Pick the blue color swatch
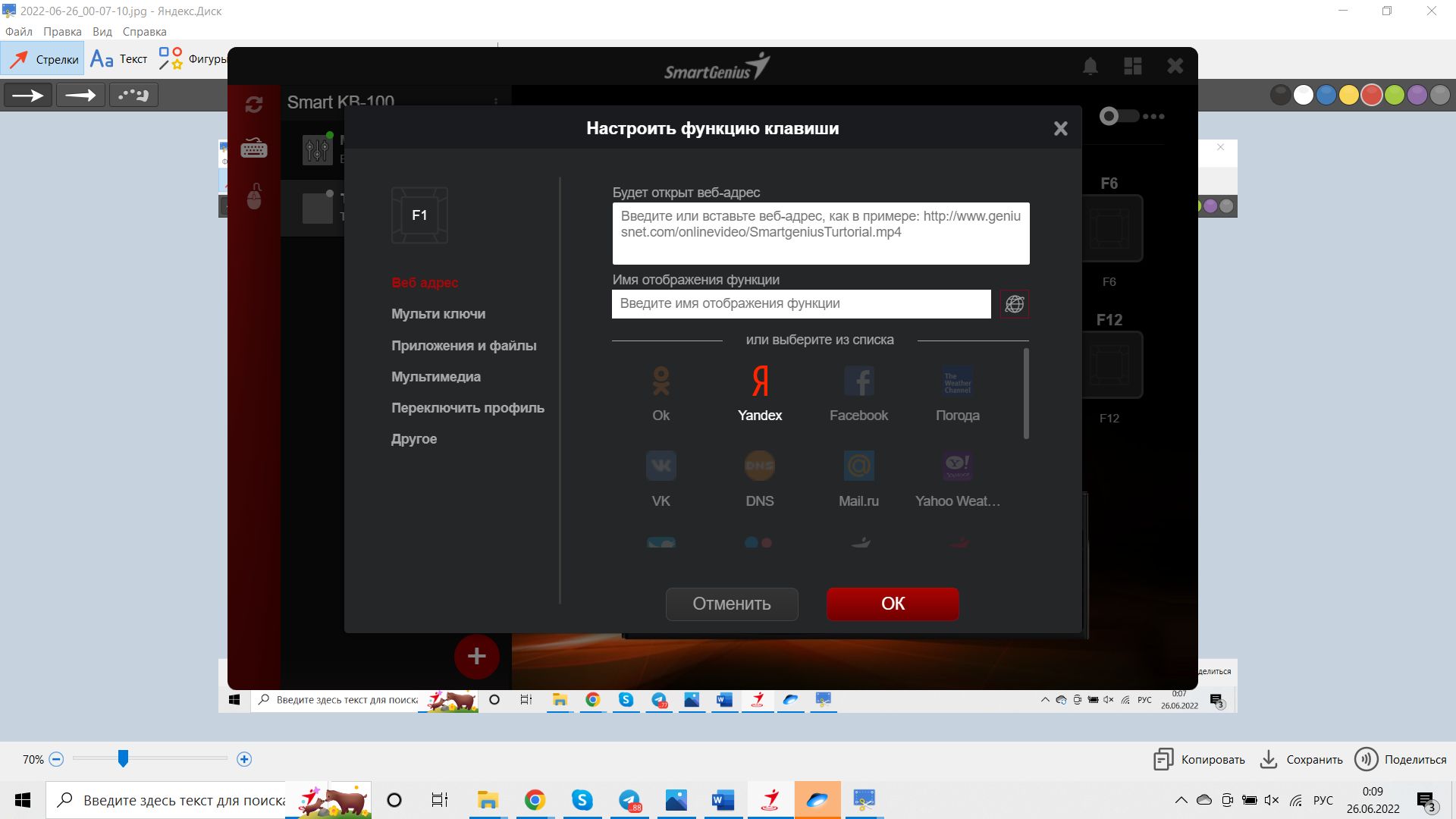Screen dimensions: 1456x819 (1326, 96)
